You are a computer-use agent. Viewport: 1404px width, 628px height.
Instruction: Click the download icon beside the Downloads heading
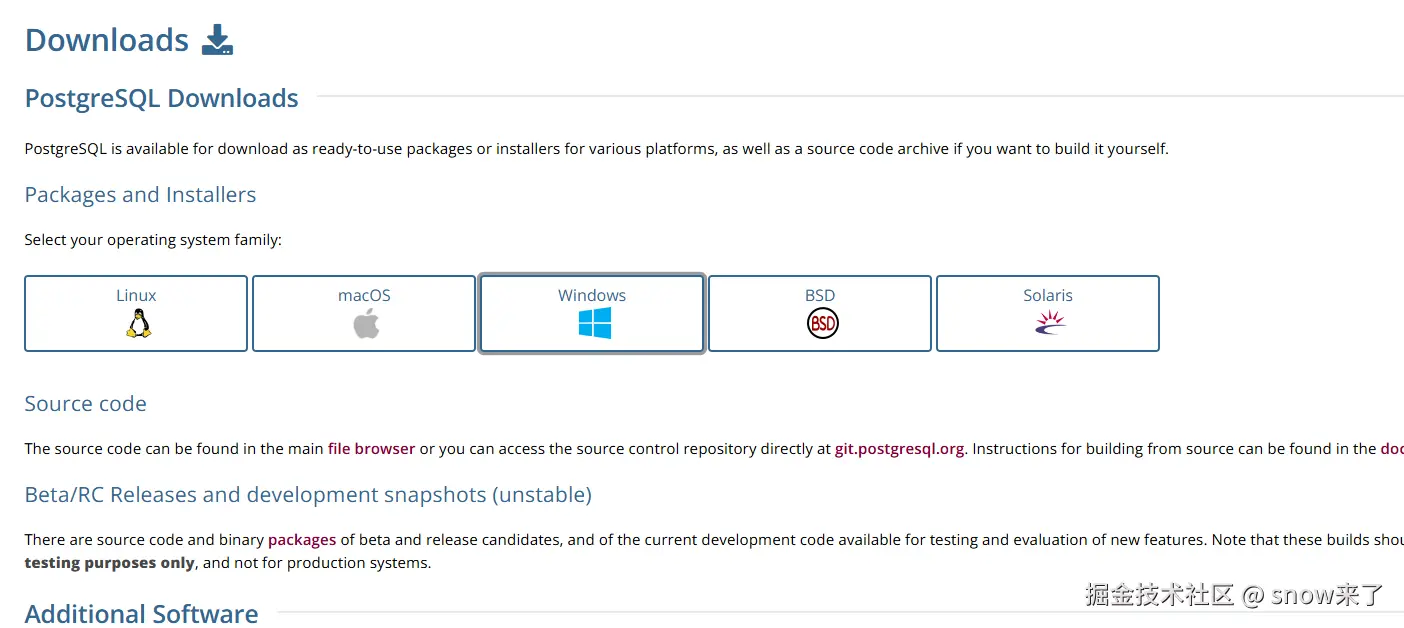(217, 40)
